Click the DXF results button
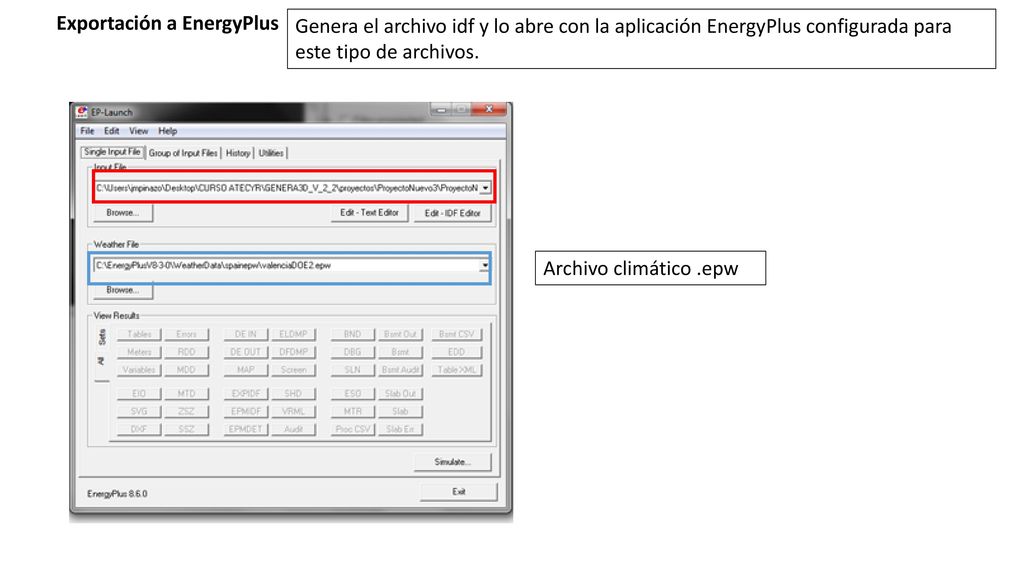The width and height of the screenshot is (1024, 576). 139,429
